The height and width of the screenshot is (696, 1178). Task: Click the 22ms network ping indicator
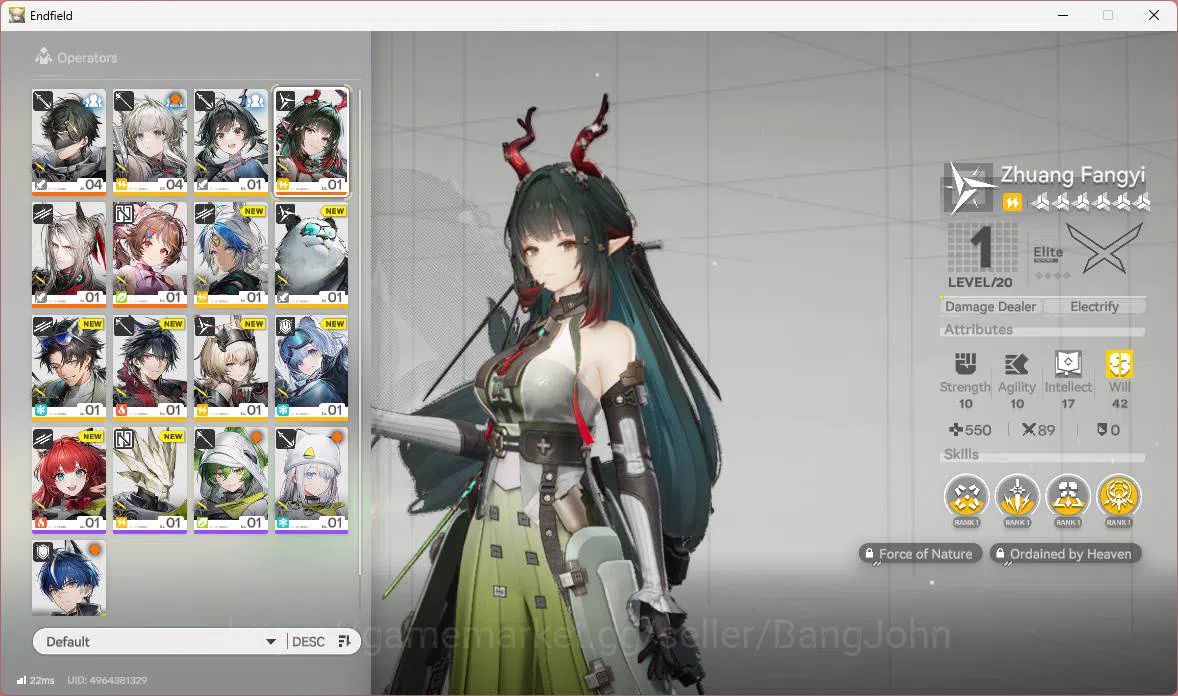tap(35, 680)
